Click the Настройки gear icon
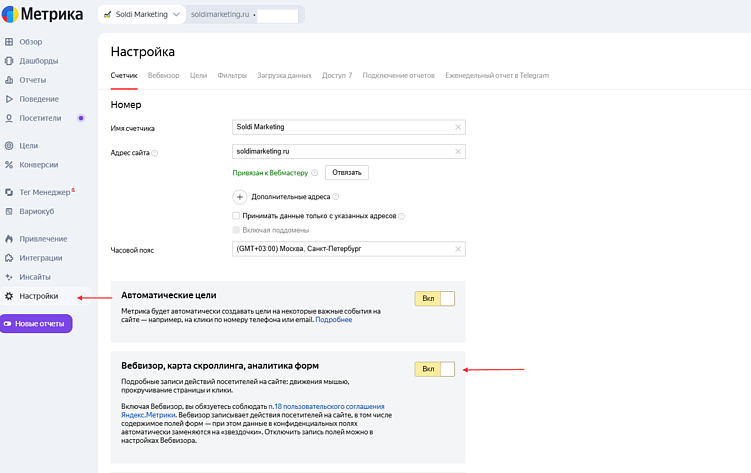Screen dimensions: 751x473 [x=9, y=296]
